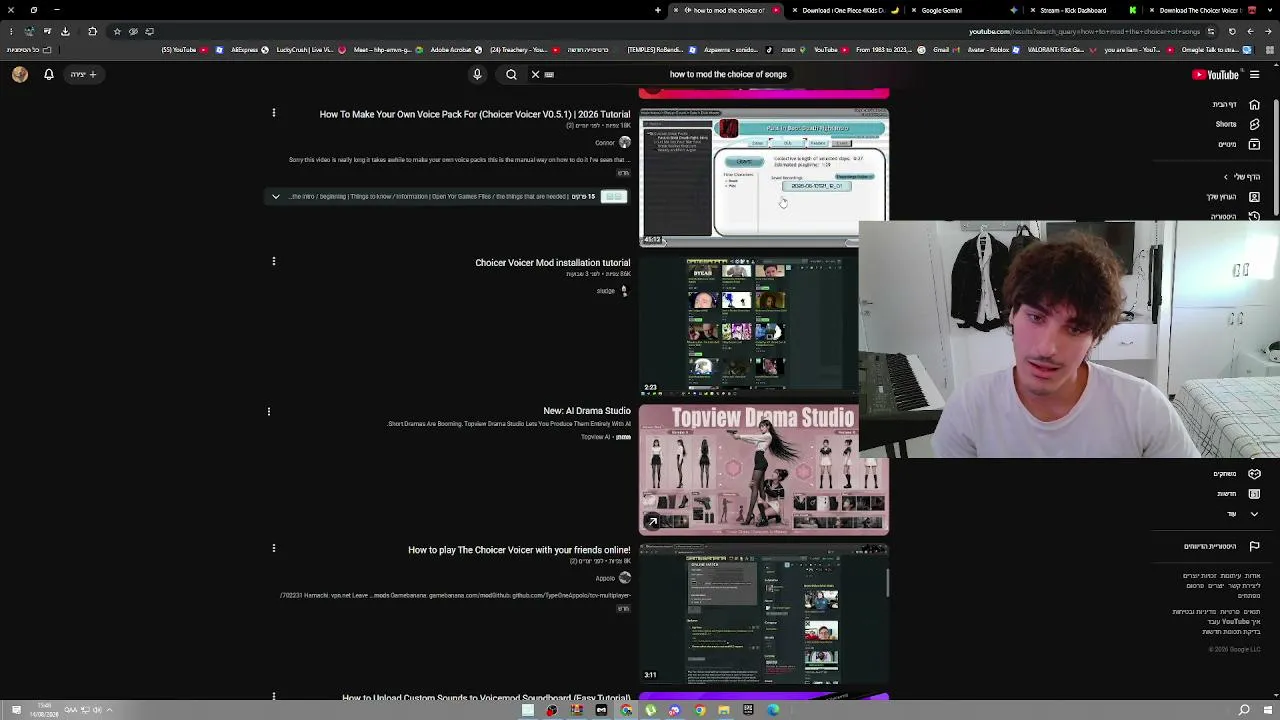The width and height of the screenshot is (1280, 720).
Task: Open 'How to play The Choicer Voicer with your friends online!'
Action: pos(519,550)
